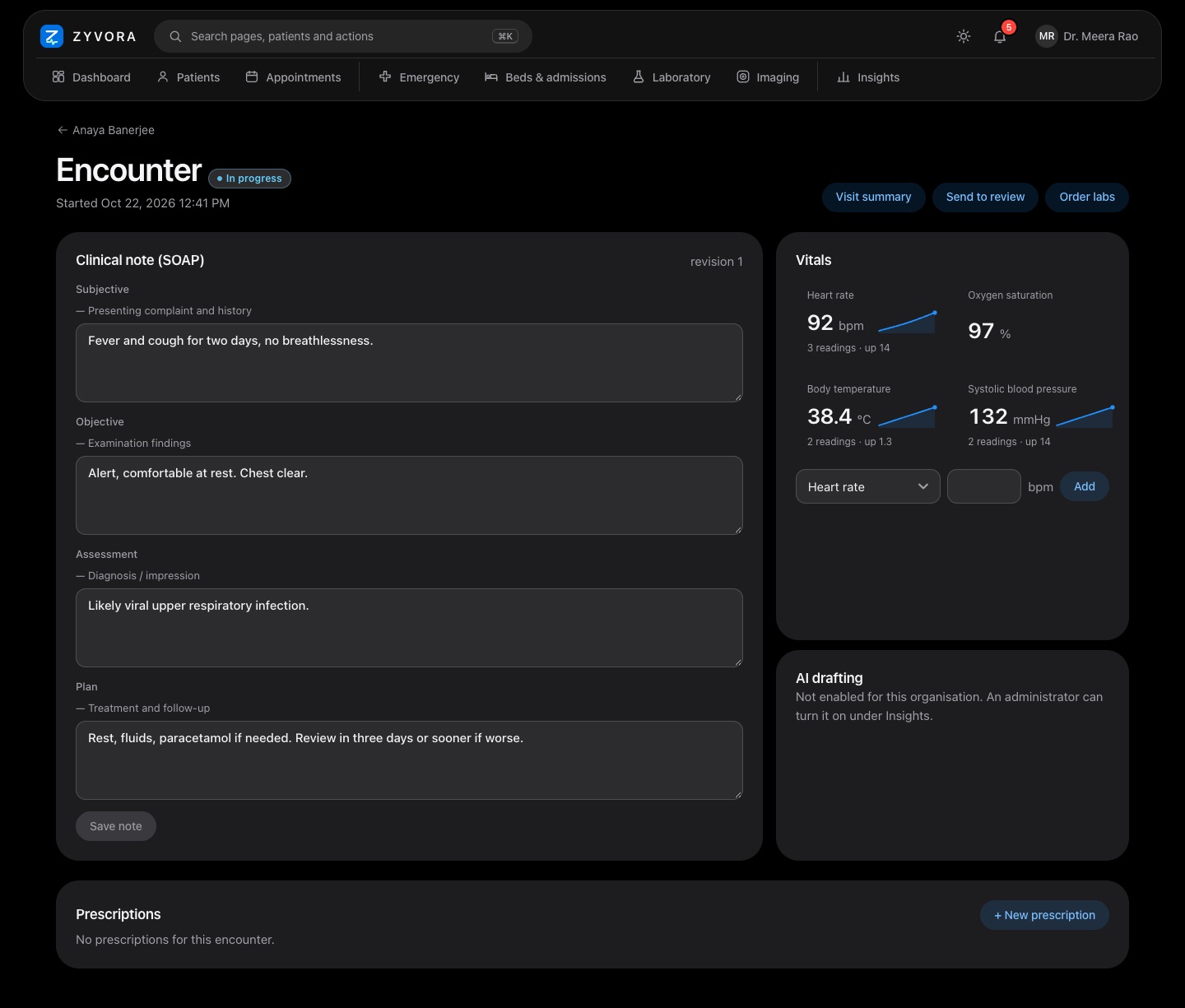Screen dimensions: 1185x1008
Task: Open the Insights page
Action: [x=868, y=77]
